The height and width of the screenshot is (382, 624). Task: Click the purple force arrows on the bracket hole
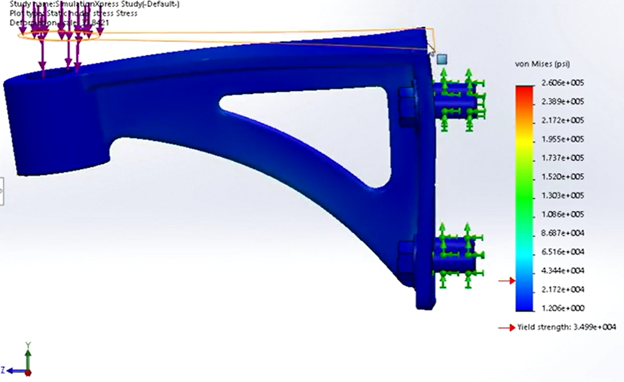60,38
